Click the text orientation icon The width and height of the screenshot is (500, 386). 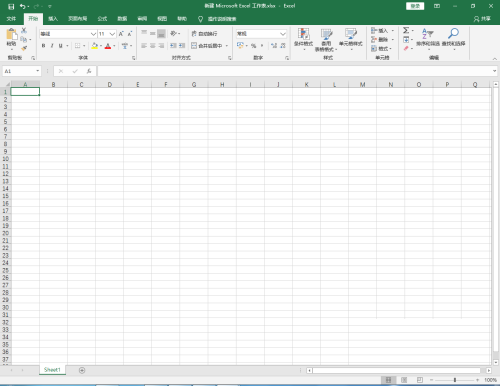(x=173, y=33)
